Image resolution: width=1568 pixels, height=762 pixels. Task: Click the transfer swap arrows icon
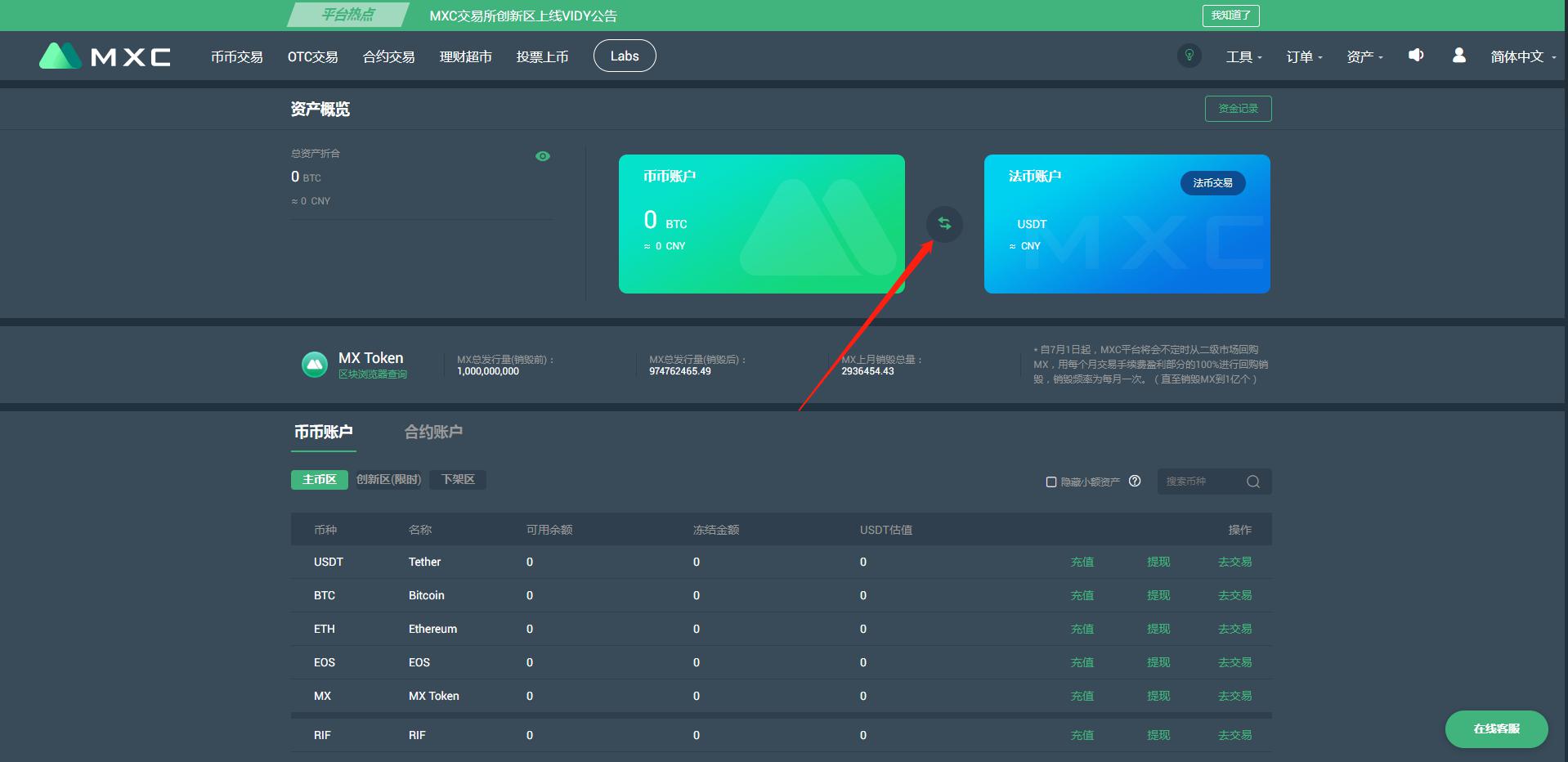click(x=944, y=223)
